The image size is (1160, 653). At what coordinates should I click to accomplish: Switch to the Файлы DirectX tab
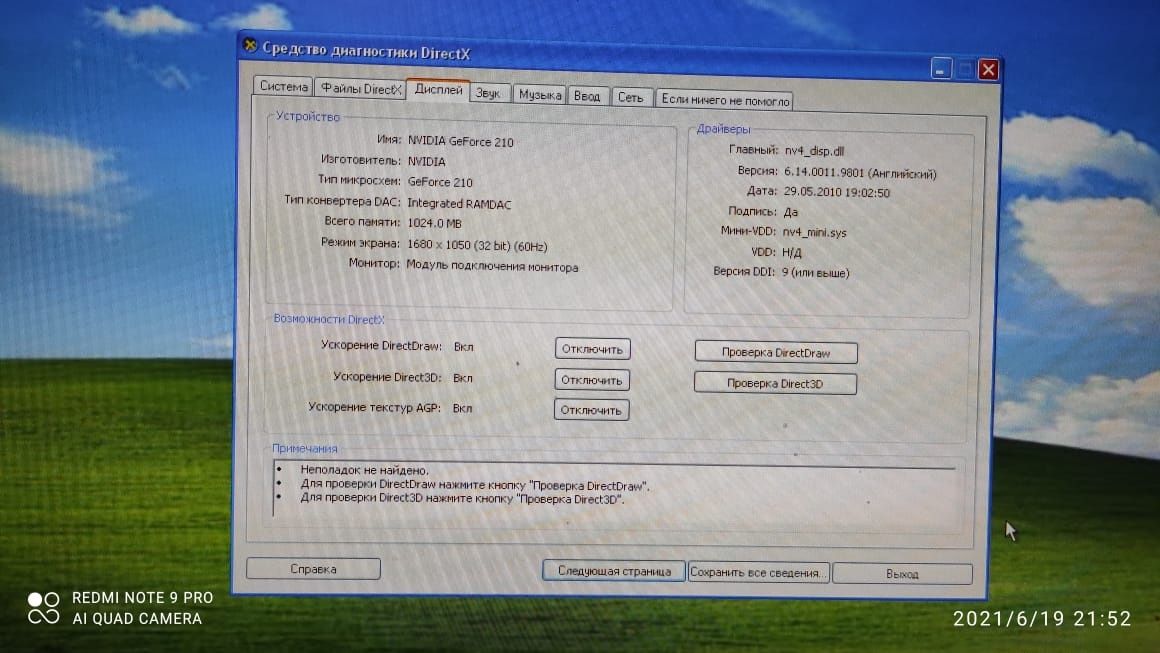(x=360, y=89)
